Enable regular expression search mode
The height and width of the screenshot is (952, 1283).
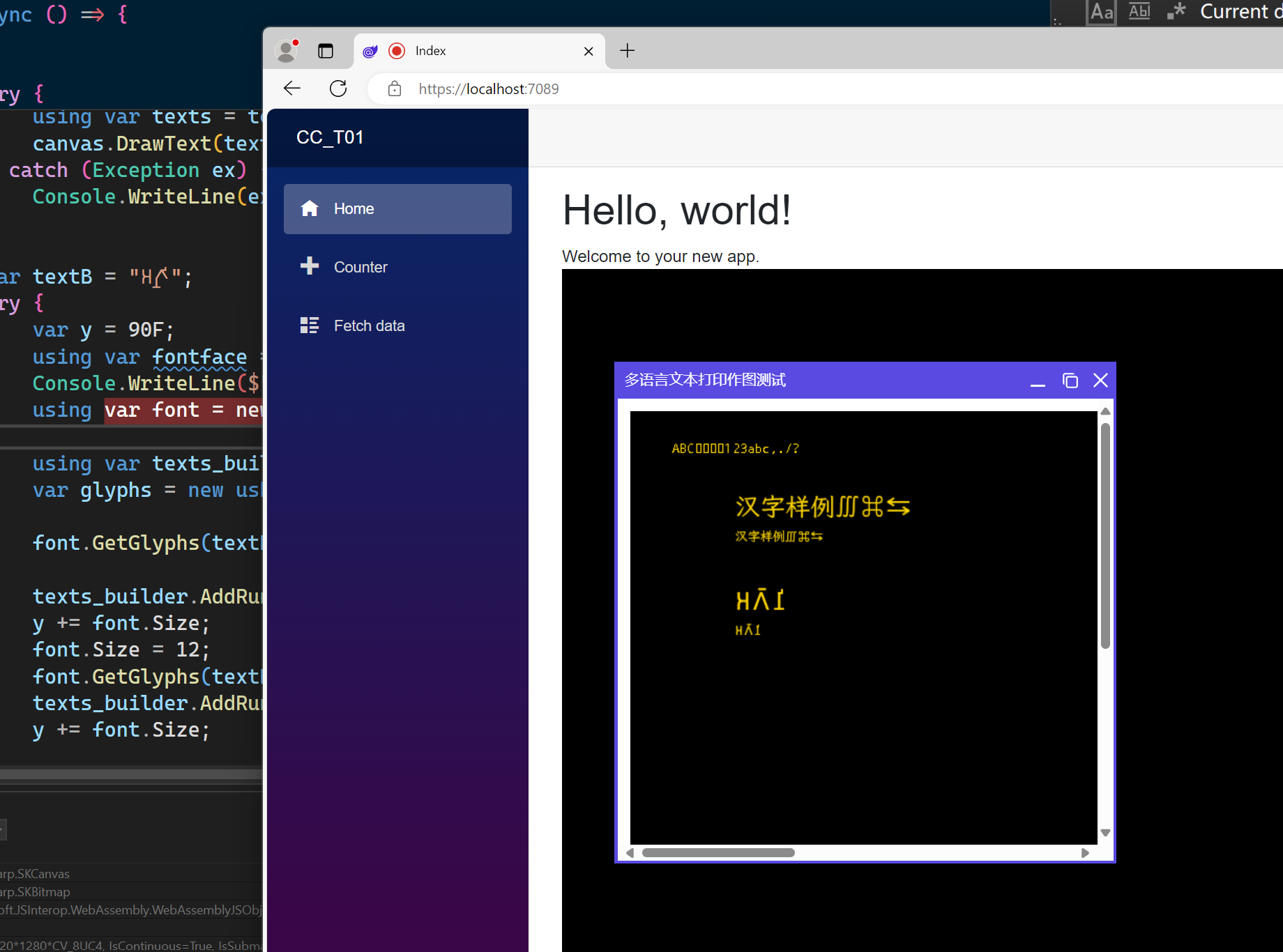pyautogui.click(x=1176, y=12)
